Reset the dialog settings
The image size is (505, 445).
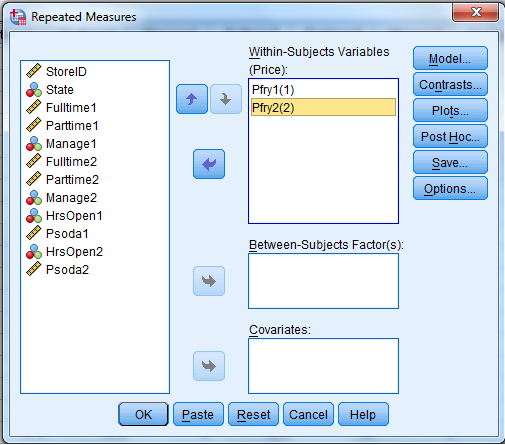(x=253, y=414)
